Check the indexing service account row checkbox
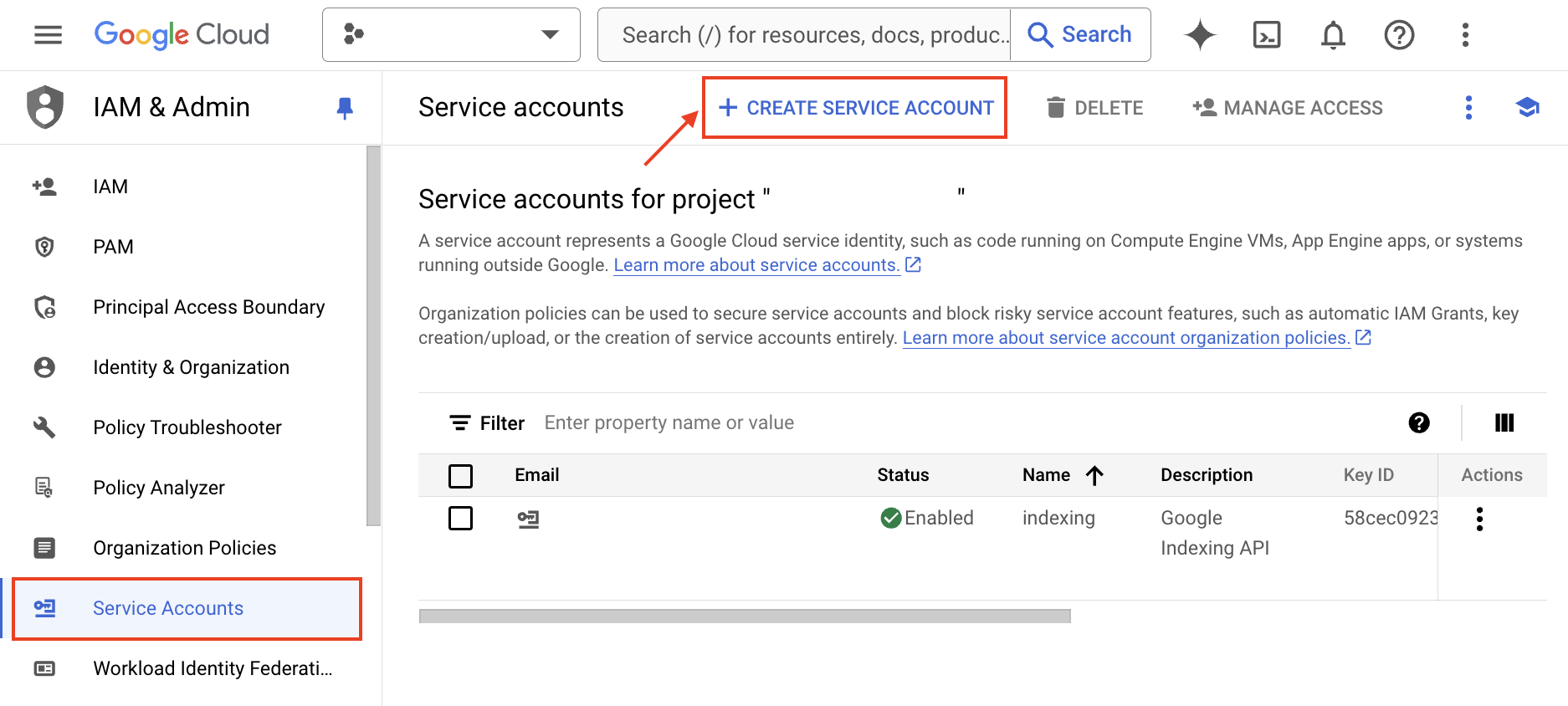 tap(460, 519)
